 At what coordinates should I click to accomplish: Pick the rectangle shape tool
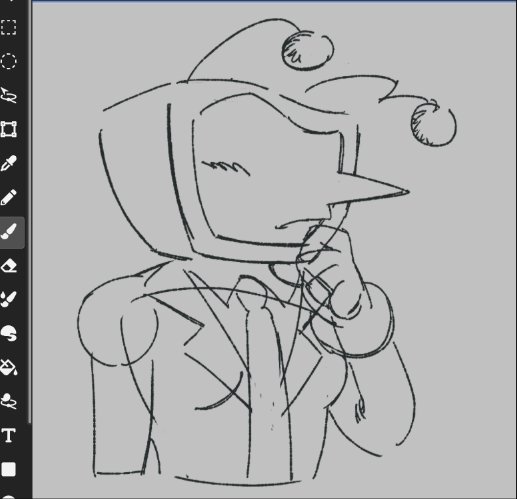point(9,469)
